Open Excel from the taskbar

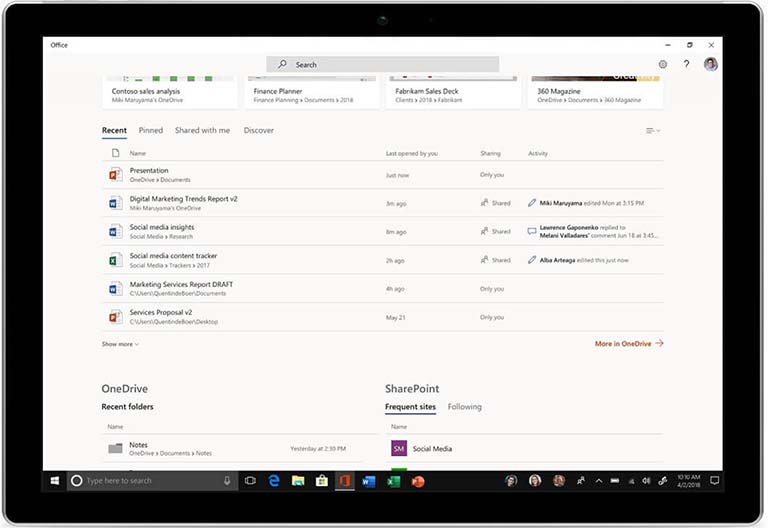[x=393, y=481]
